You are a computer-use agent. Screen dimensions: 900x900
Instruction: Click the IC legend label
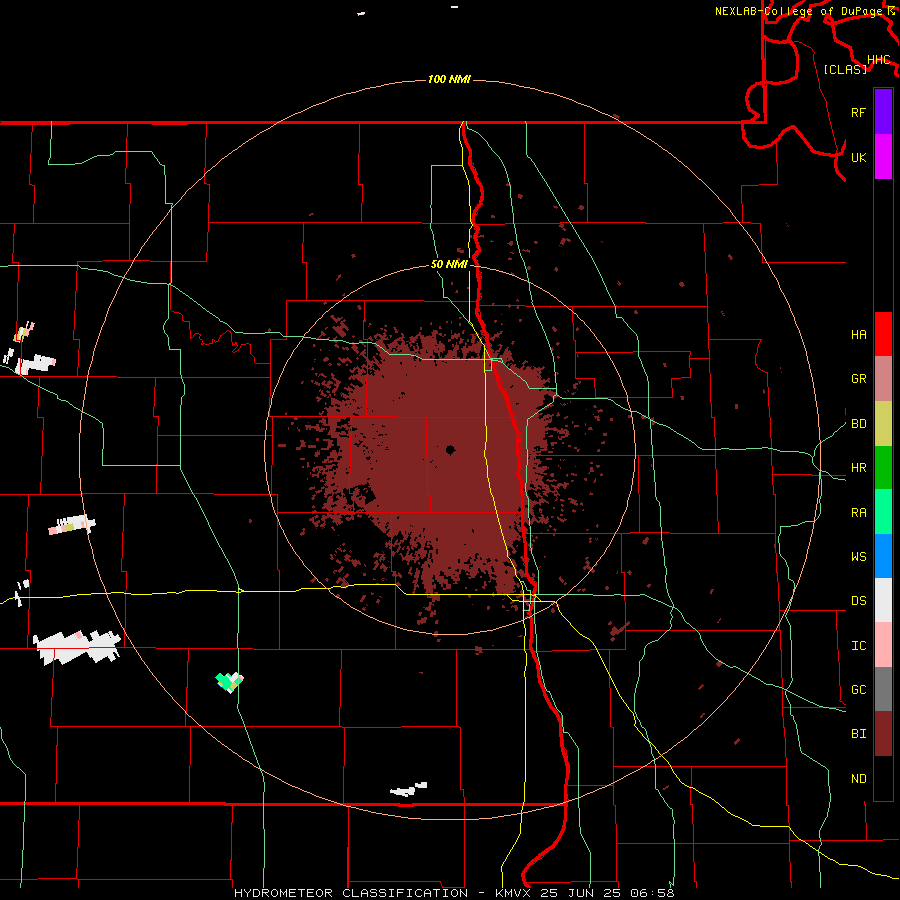pyautogui.click(x=859, y=646)
